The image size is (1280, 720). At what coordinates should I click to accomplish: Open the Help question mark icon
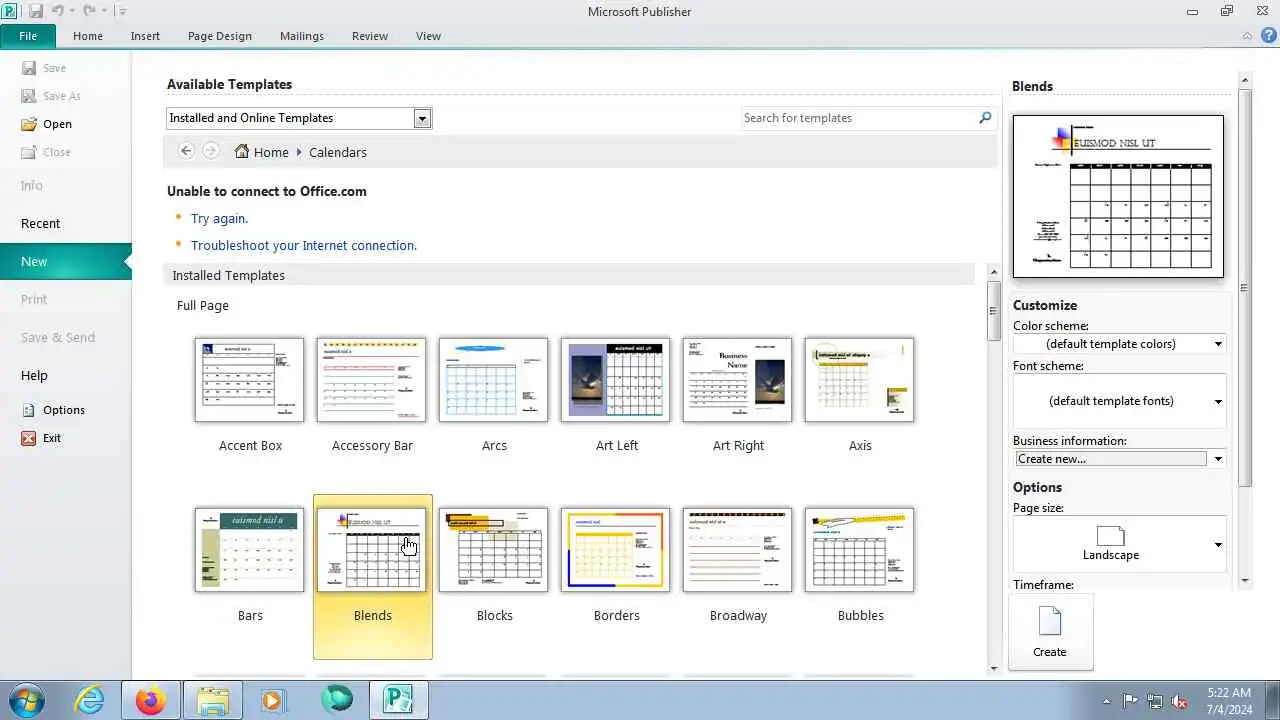pyautogui.click(x=1269, y=35)
